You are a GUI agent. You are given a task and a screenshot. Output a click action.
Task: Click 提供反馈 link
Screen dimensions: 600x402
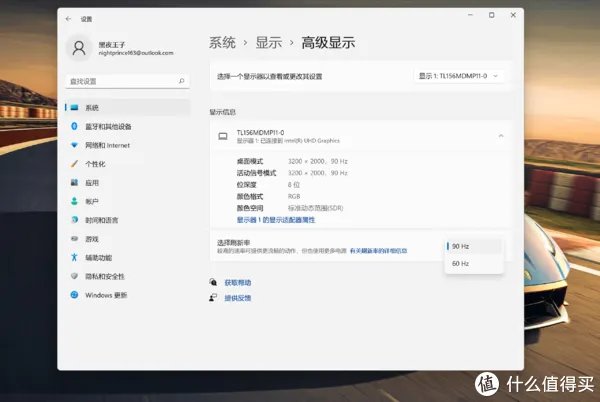tap(238, 298)
